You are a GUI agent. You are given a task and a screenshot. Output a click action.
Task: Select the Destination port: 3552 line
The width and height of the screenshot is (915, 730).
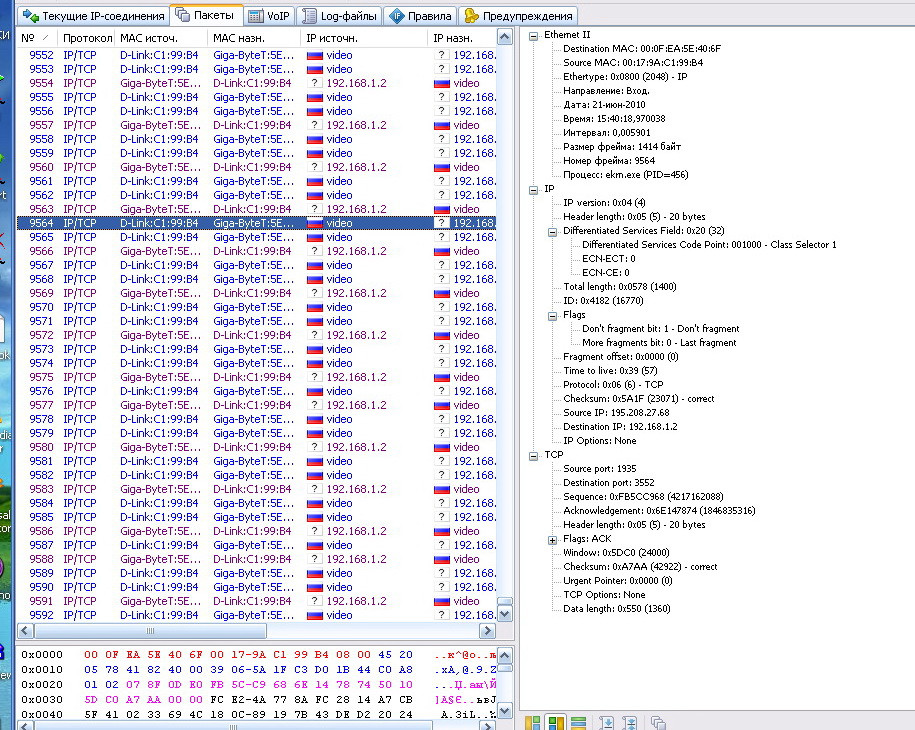[609, 483]
